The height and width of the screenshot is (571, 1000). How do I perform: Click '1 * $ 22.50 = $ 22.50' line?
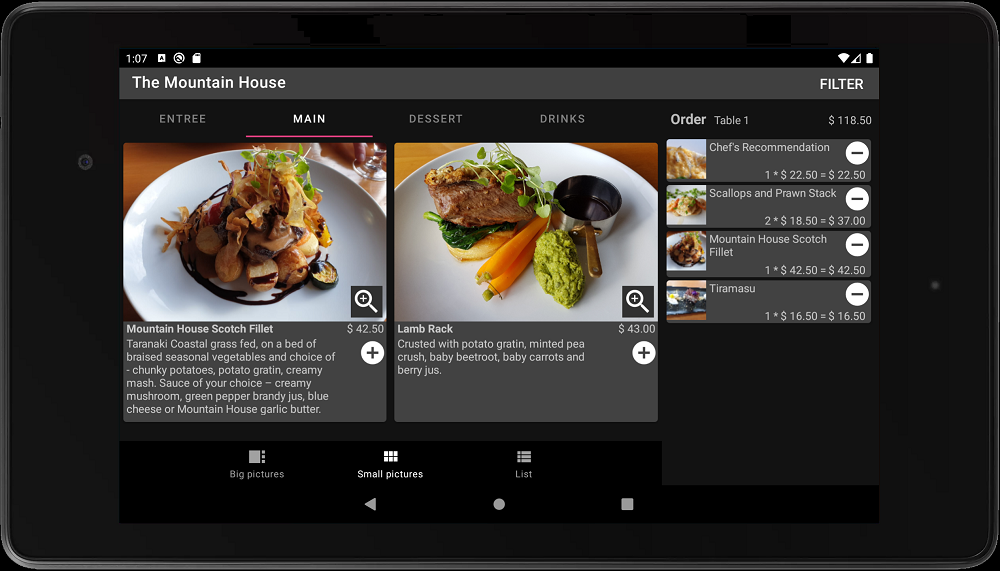(815, 175)
